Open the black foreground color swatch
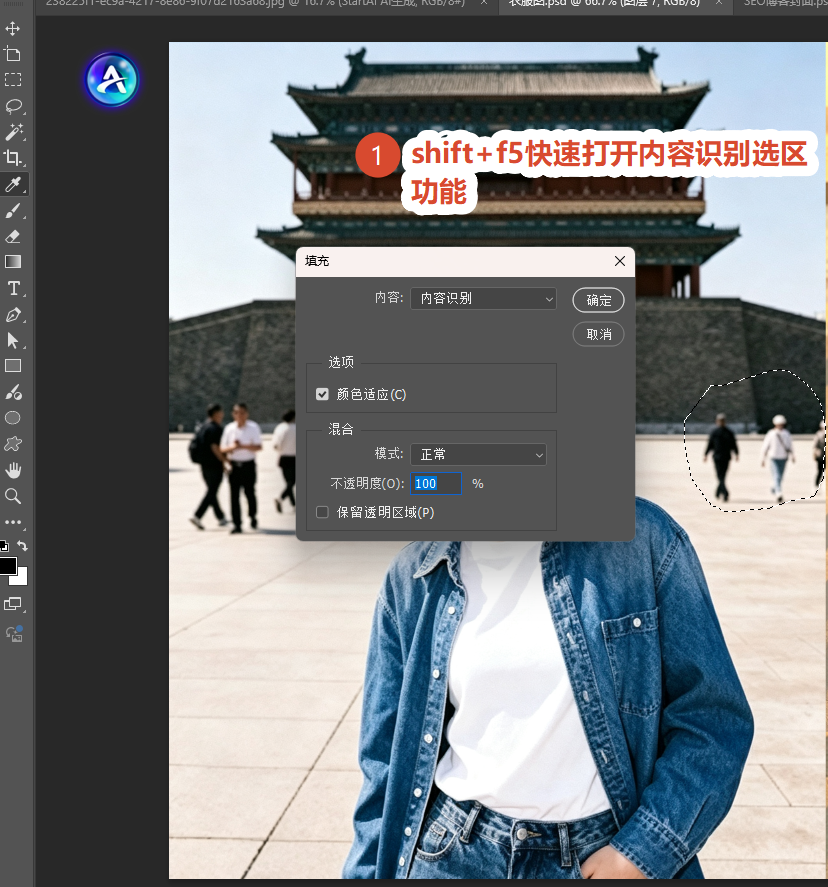Viewport: 828px width, 887px height. [7, 566]
